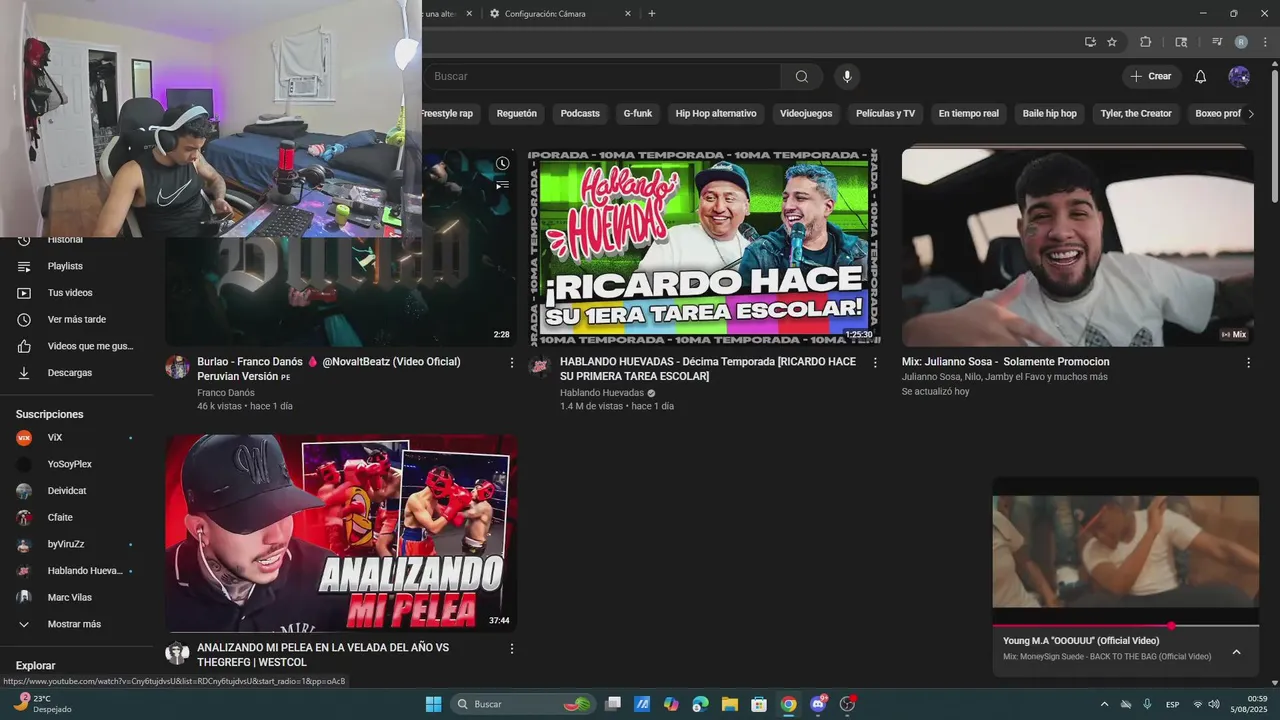
Task: Click the Crear button
Action: pyautogui.click(x=1151, y=77)
